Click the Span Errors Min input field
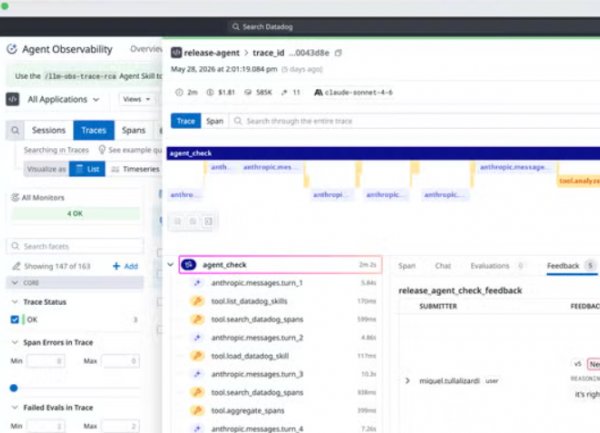600x433 pixels. point(46,361)
